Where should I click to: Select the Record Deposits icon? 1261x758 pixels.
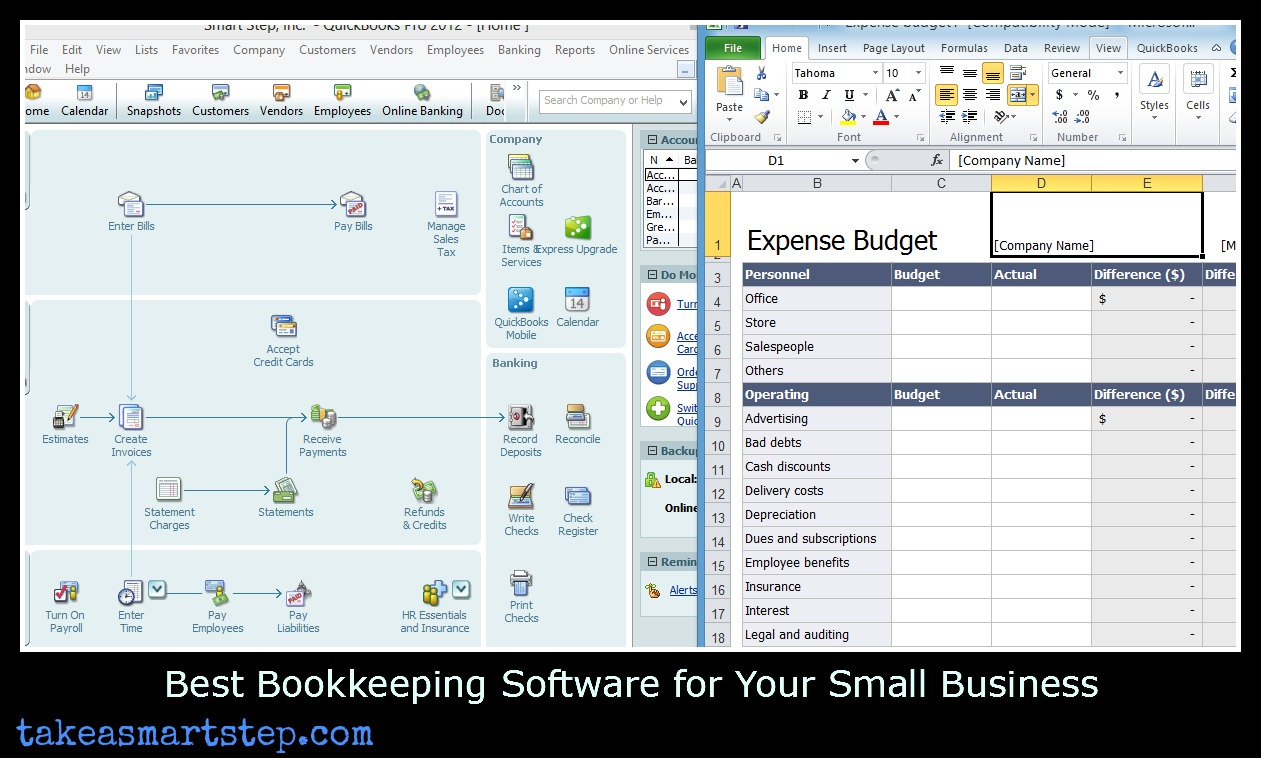tap(520, 418)
